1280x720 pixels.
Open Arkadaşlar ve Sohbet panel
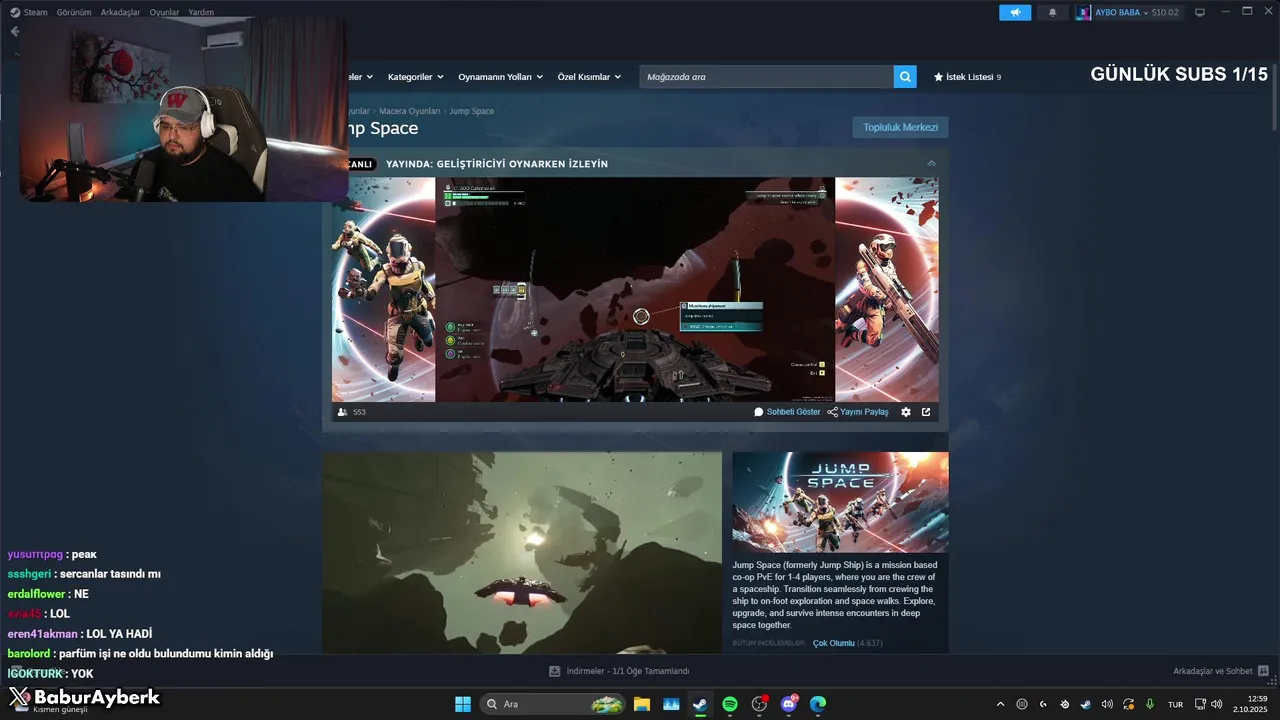[1221, 671]
